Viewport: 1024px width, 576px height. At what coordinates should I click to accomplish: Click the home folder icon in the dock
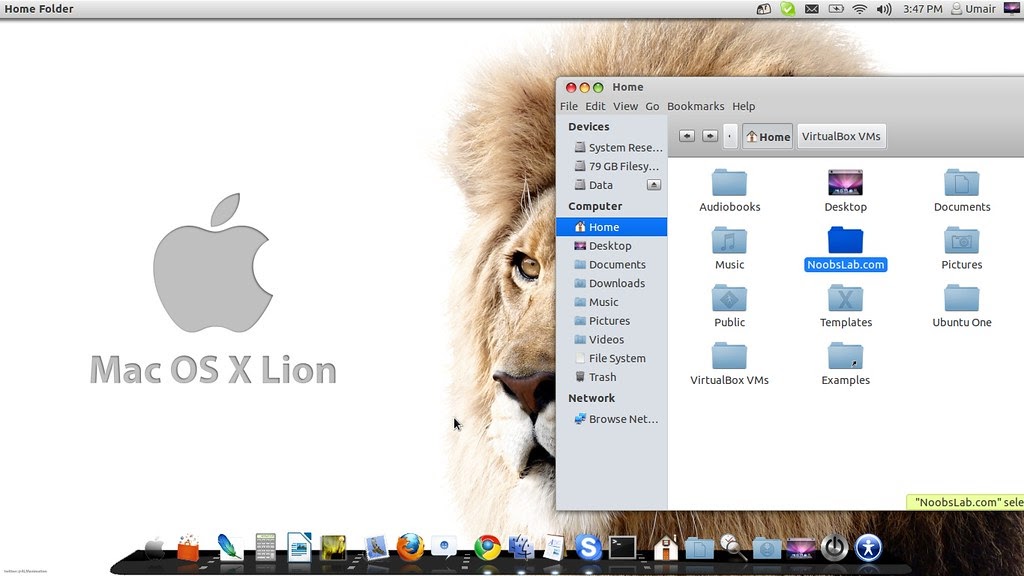click(665, 547)
